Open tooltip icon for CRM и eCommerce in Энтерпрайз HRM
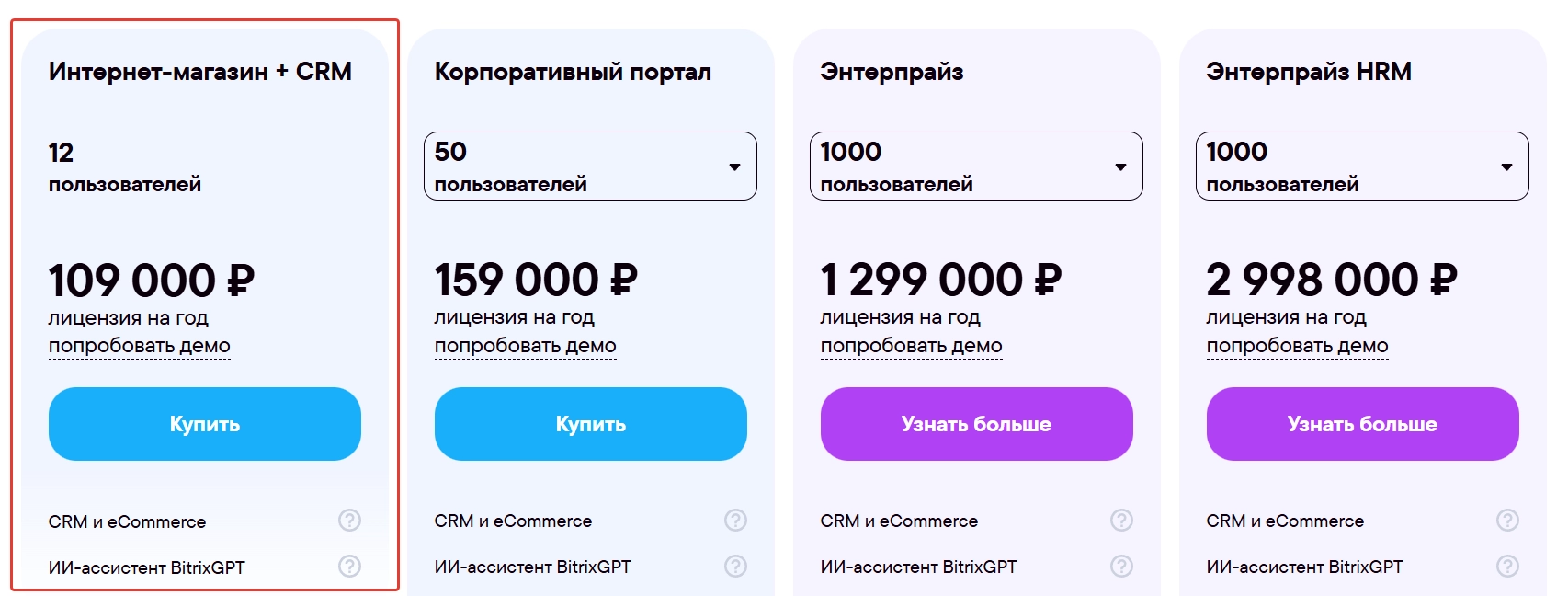Viewport: 1568px width, 596px height. tap(1507, 521)
